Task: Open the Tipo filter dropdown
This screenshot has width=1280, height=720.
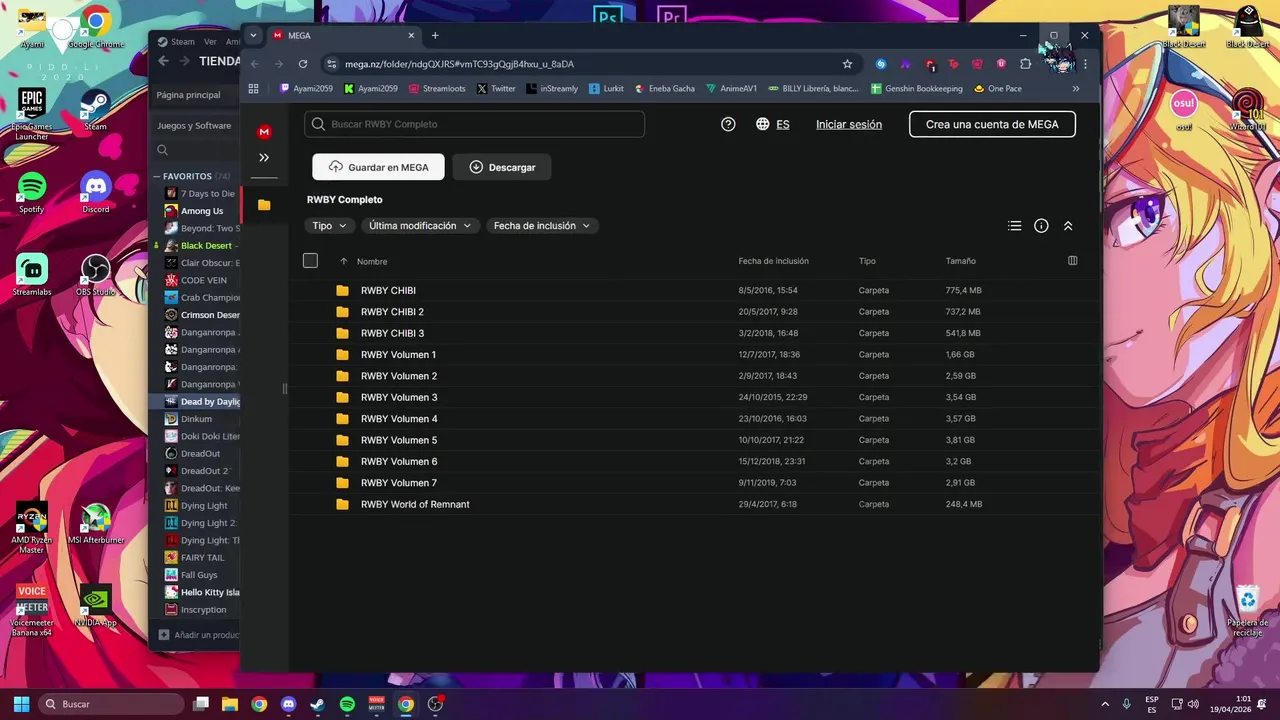Action: pyautogui.click(x=330, y=226)
